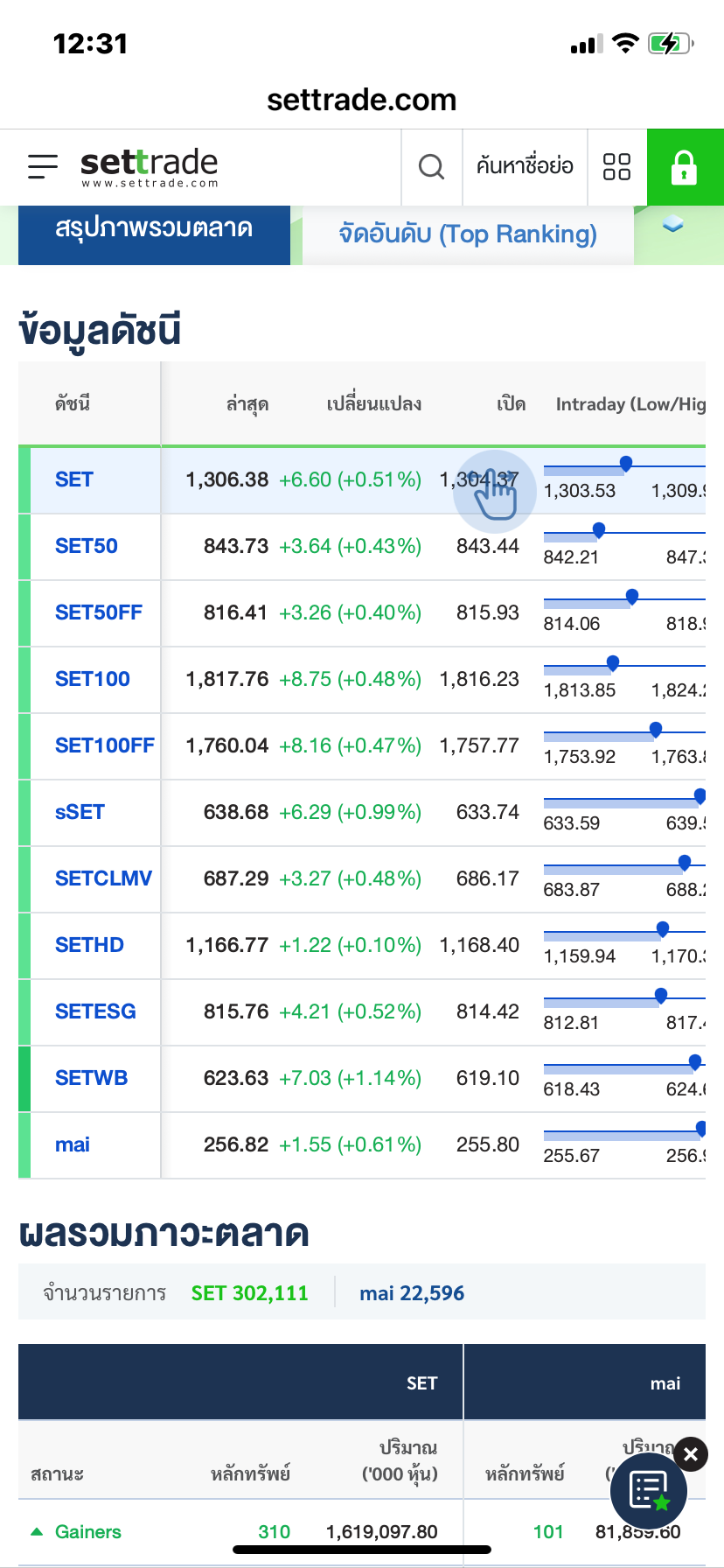Open the sSET index link
This screenshot has width=724, height=1568.
click(80, 812)
